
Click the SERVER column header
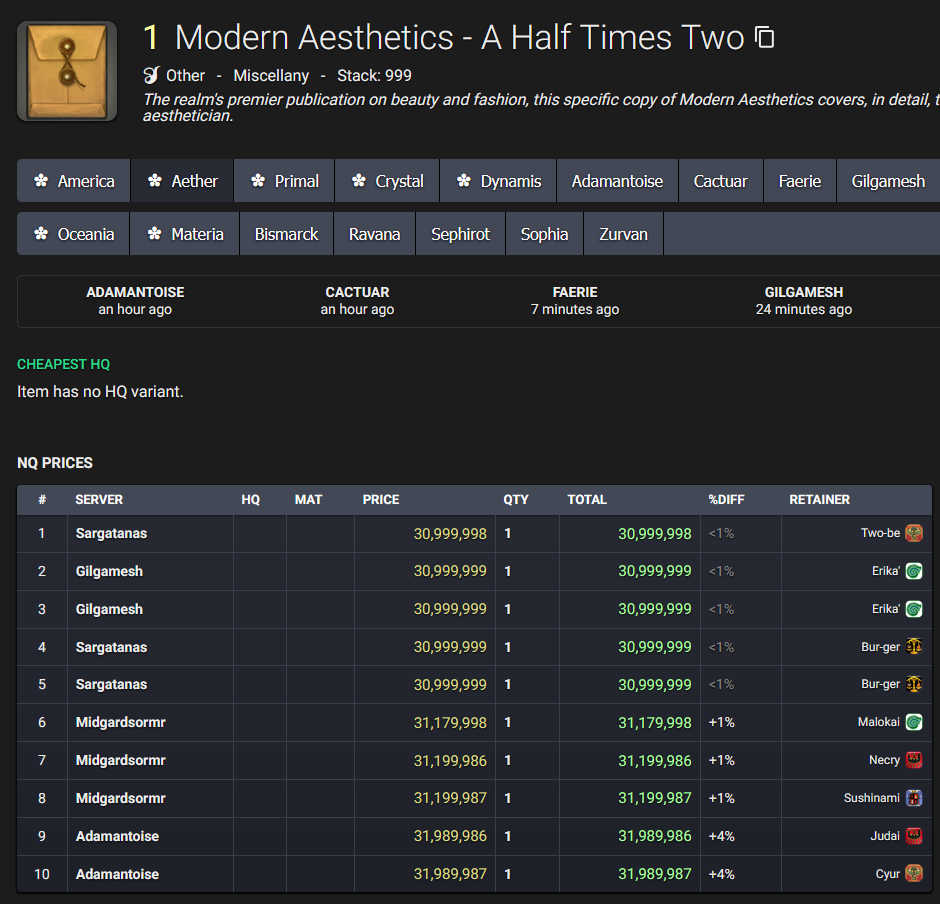point(99,499)
